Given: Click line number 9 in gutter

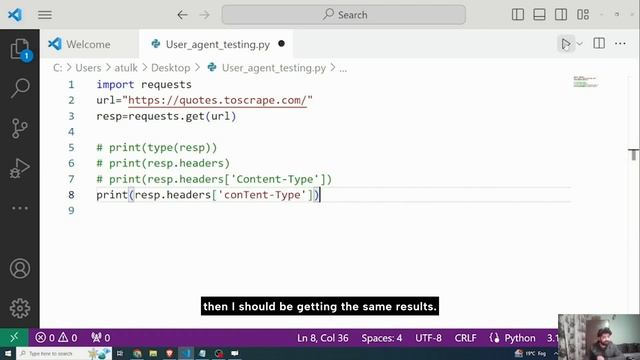Looking at the screenshot, I should click(x=71, y=211).
